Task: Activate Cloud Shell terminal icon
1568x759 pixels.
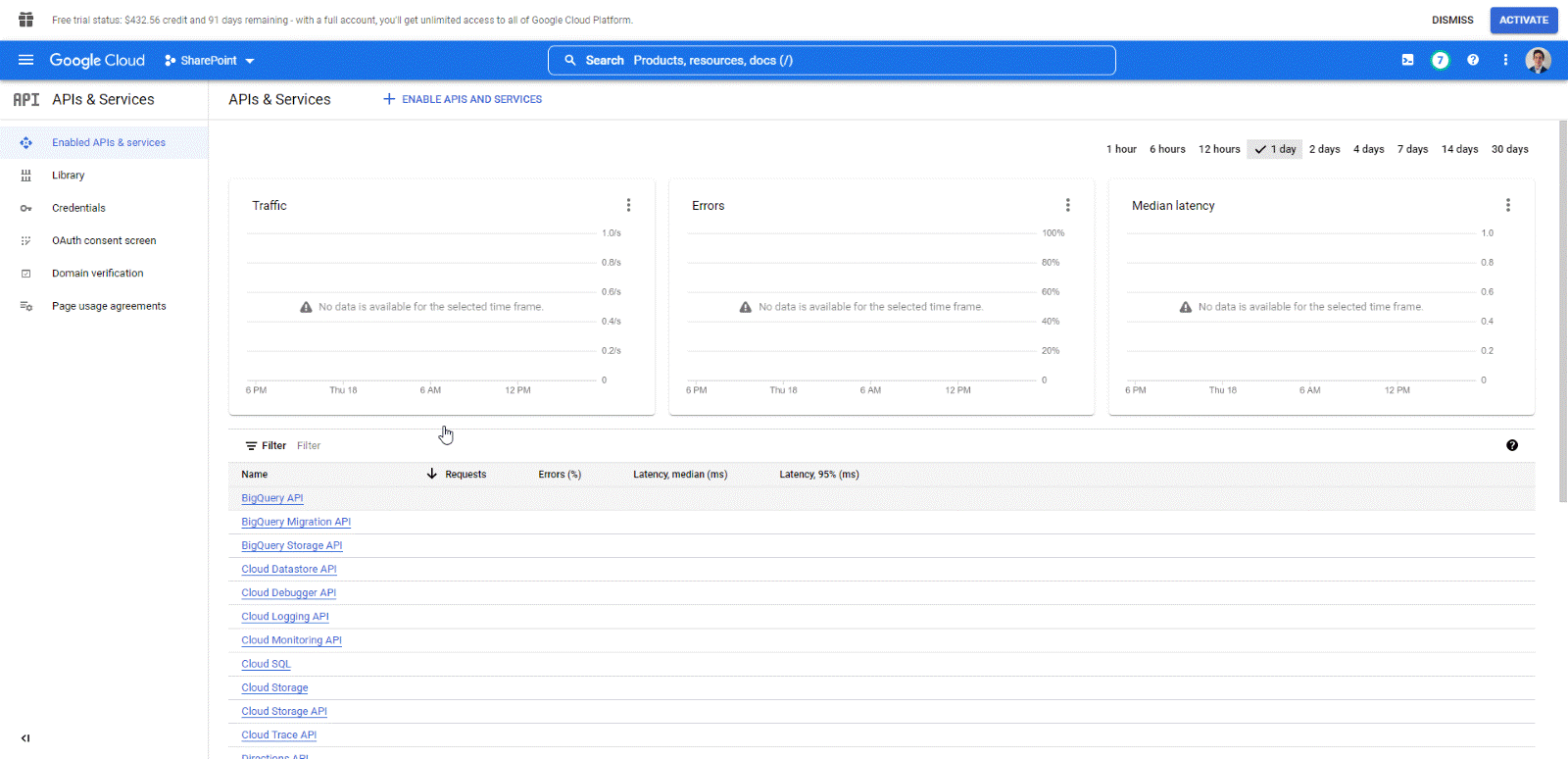Action: tap(1407, 60)
